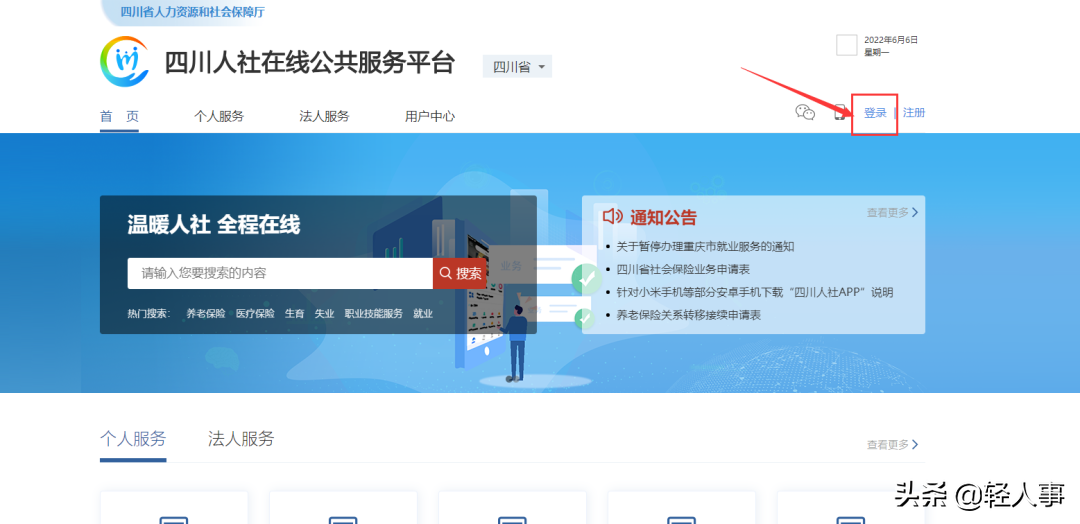This screenshot has height=524, width=1080.
Task: Select hot search 医疗保险
Action: tap(255, 314)
